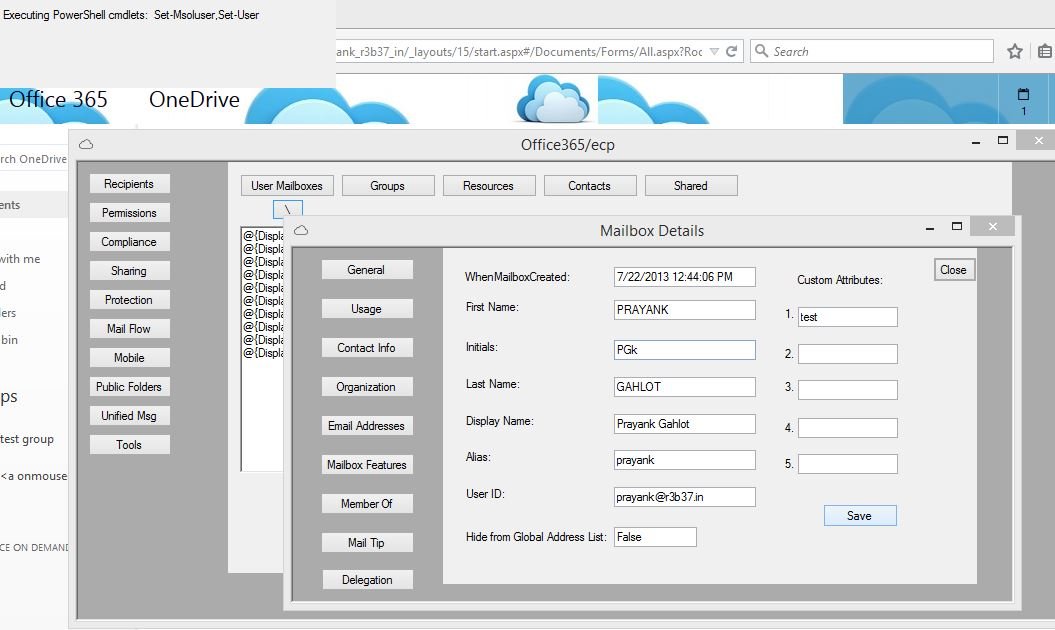Open General mailbox details

[367, 270]
